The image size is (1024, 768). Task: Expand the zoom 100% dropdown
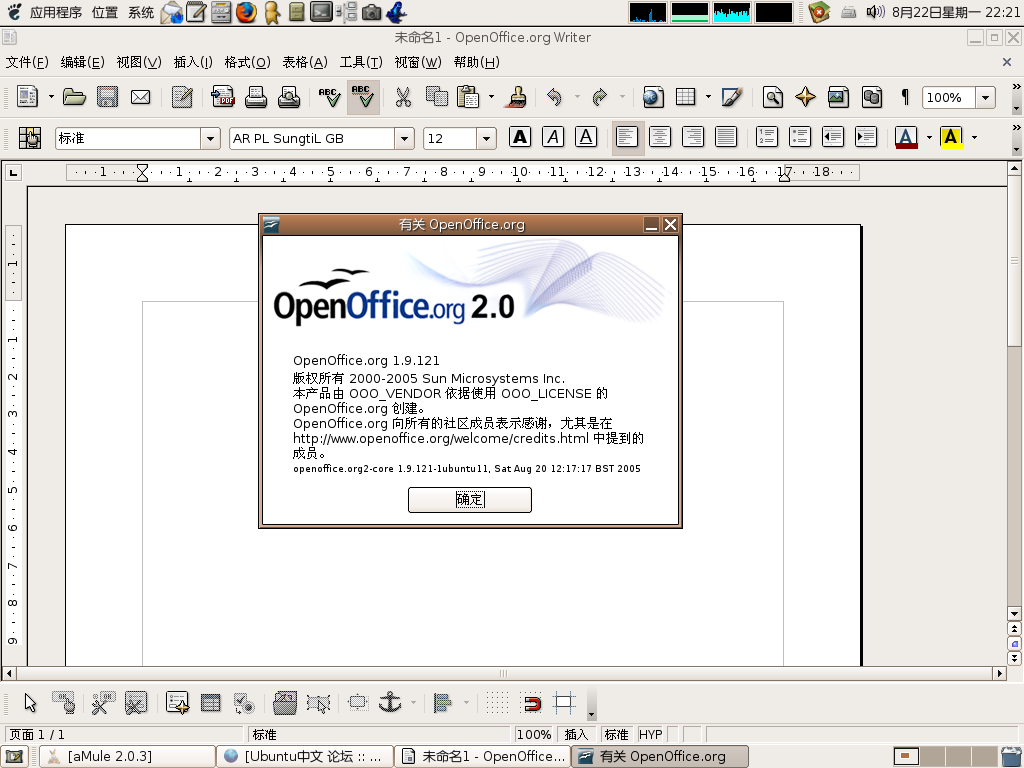click(985, 98)
